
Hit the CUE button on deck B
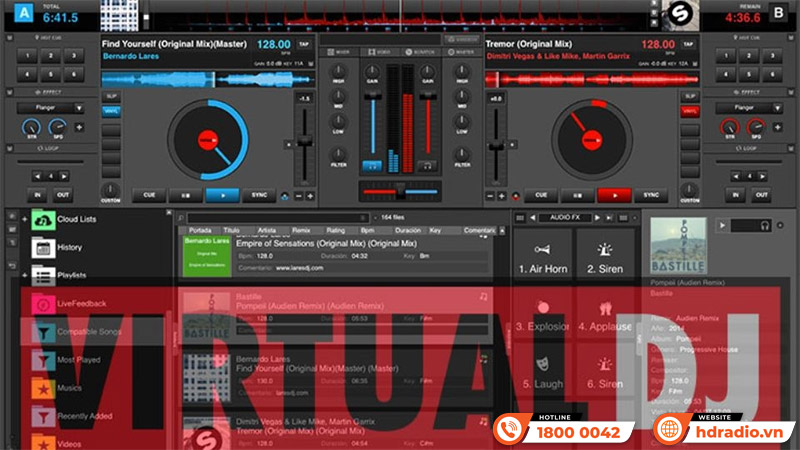541,195
